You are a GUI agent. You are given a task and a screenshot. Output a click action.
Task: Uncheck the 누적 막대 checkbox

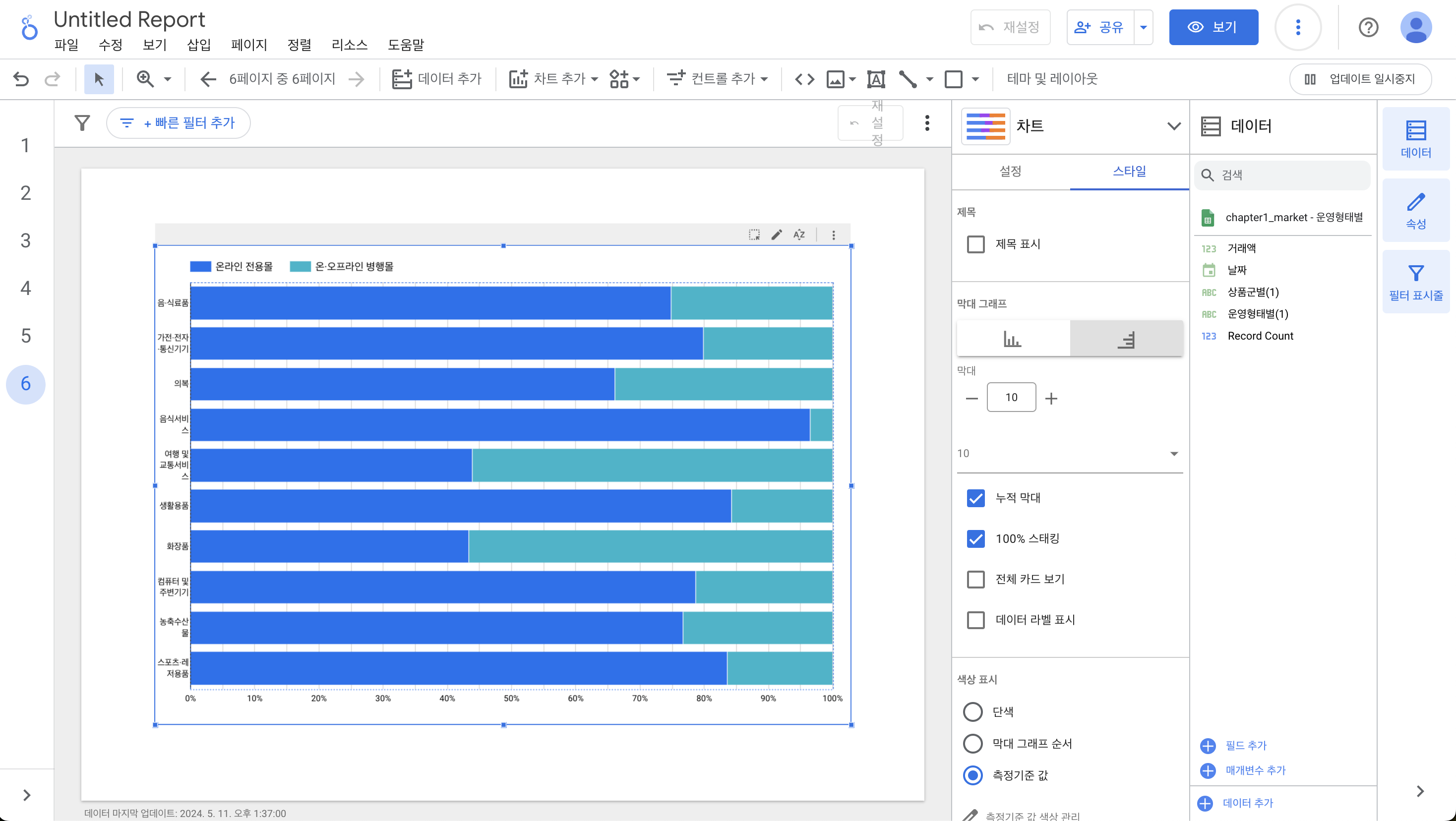[975, 498]
